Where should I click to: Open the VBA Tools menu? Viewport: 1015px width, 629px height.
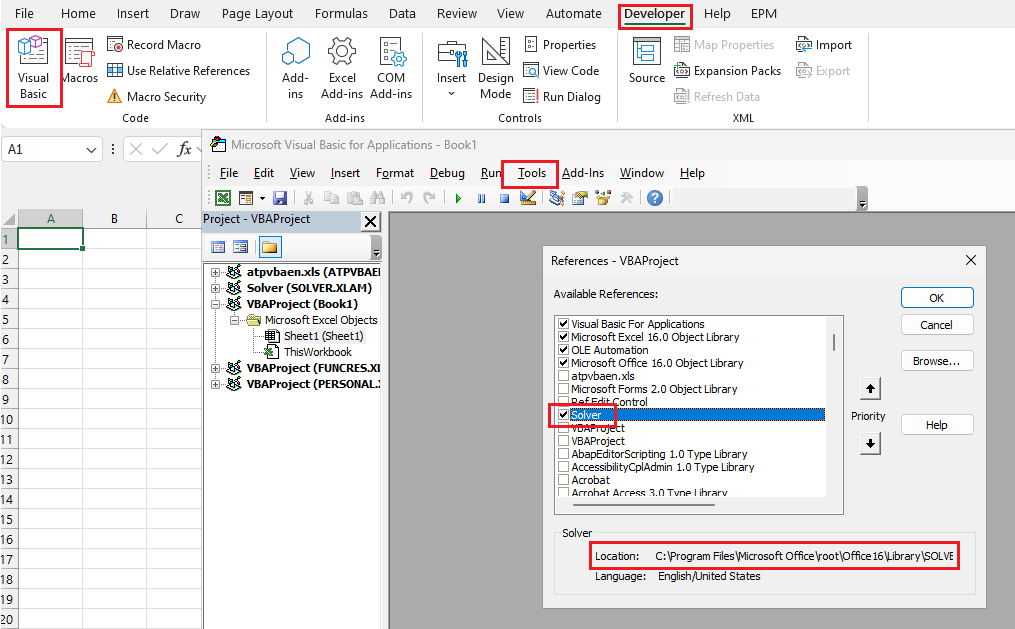531,173
